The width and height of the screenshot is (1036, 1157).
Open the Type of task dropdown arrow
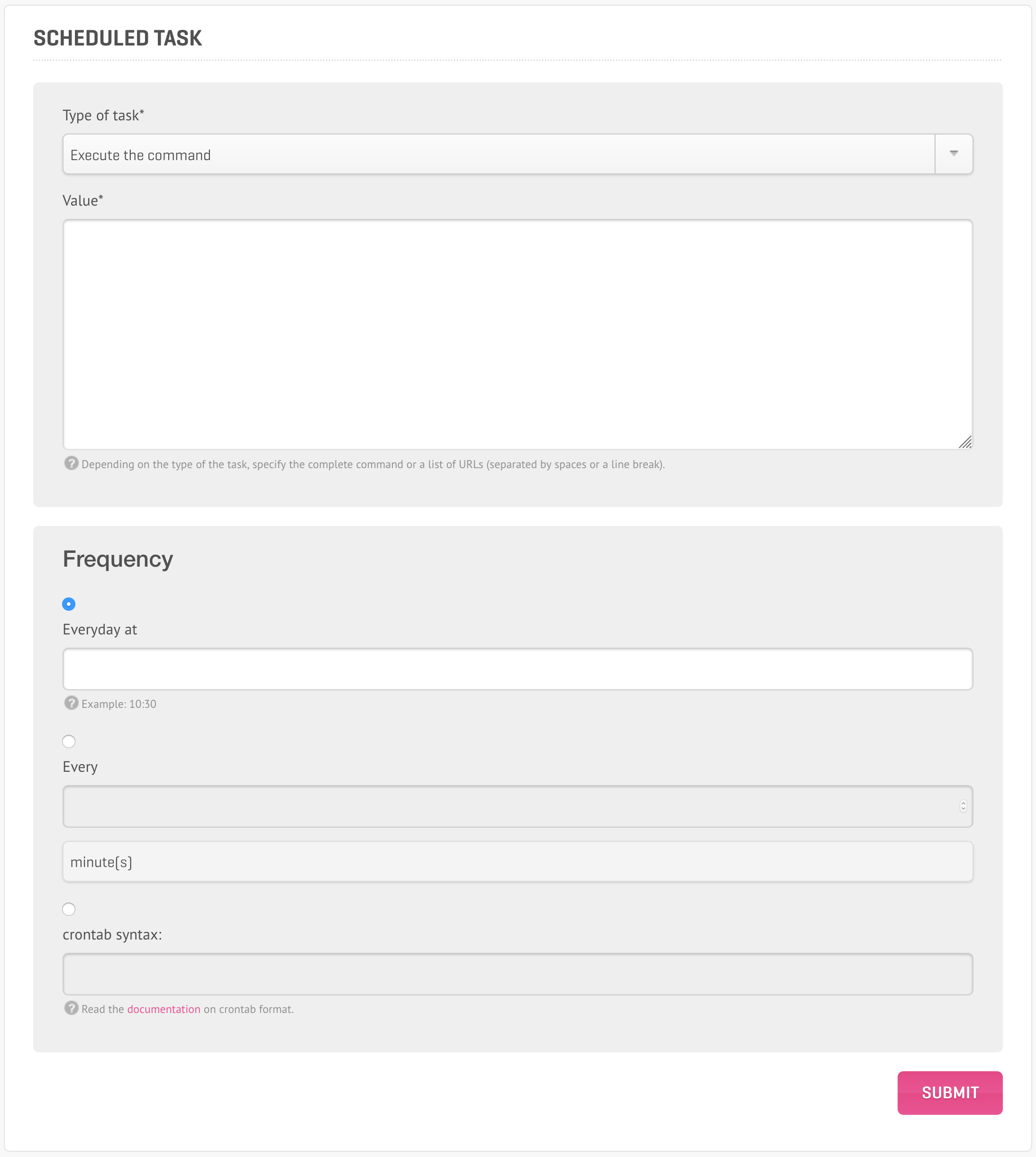click(954, 154)
